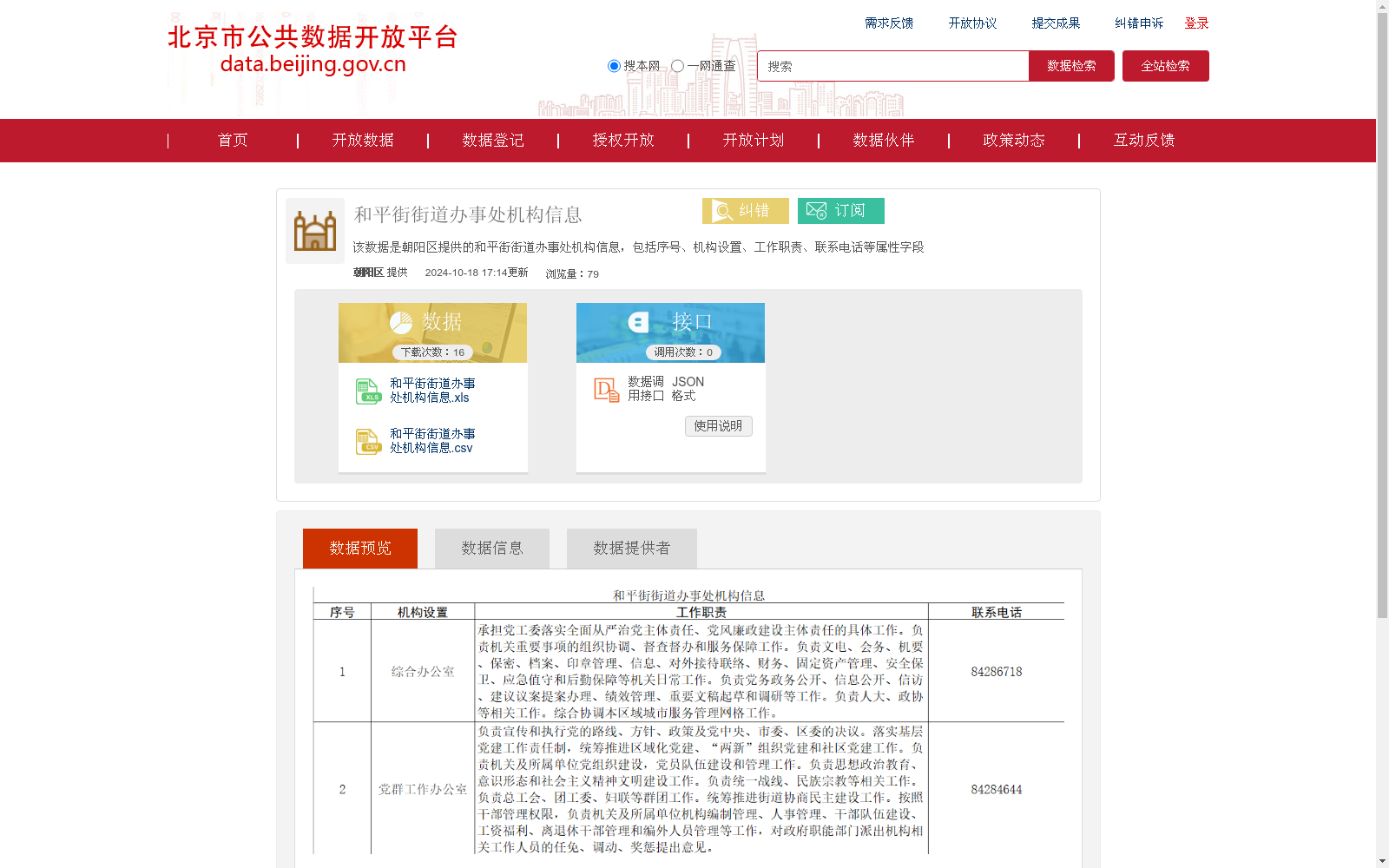Click the scrollbar down arrow
The image size is (1389, 868).
[1382, 862]
